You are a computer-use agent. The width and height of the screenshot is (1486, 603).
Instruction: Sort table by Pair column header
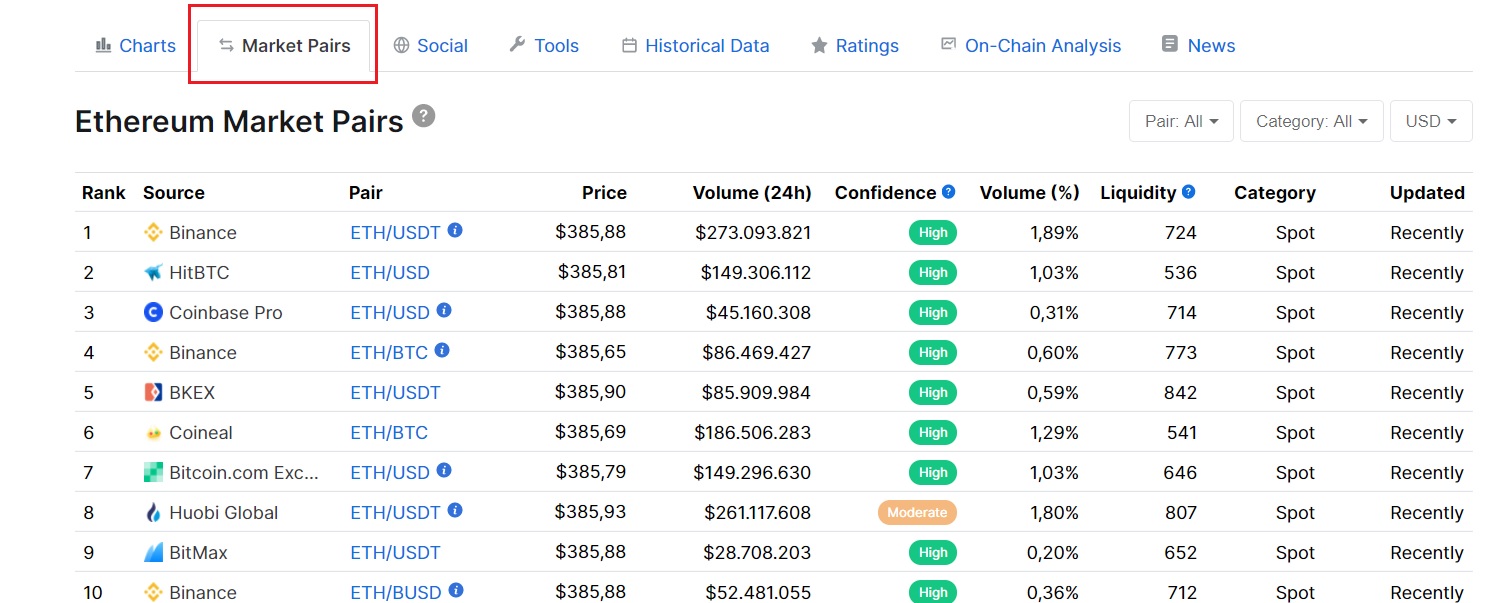pos(366,193)
